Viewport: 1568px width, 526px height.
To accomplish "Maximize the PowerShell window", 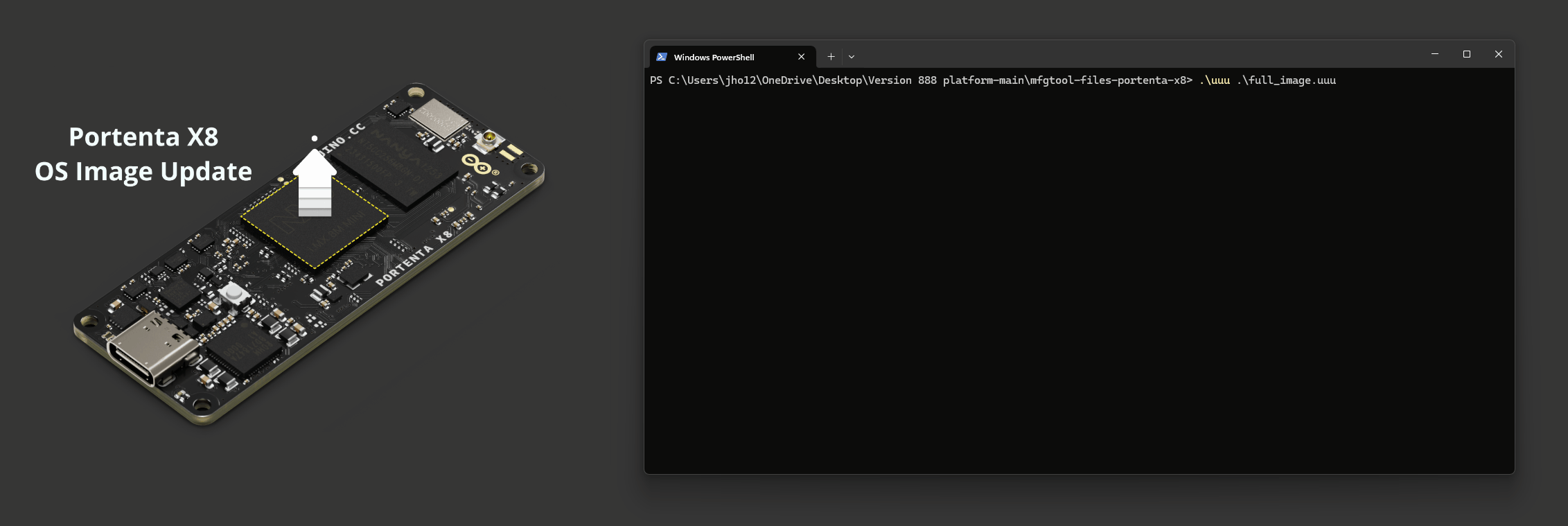I will pos(1467,54).
